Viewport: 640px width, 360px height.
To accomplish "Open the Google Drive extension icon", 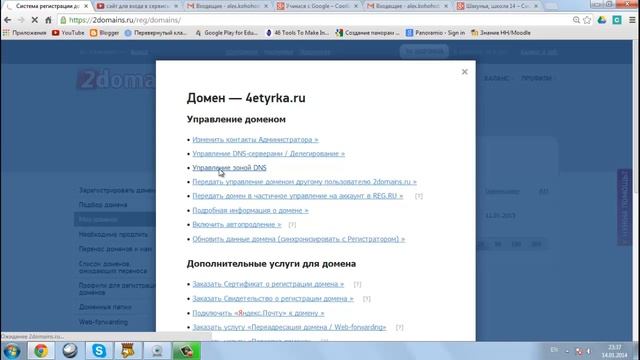I will pos(602,20).
